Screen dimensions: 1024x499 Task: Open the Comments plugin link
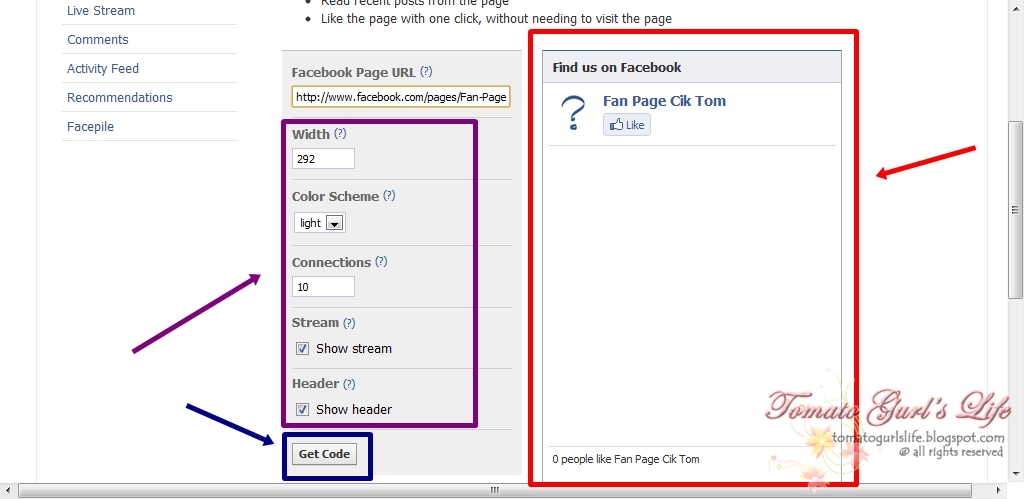(x=97, y=39)
